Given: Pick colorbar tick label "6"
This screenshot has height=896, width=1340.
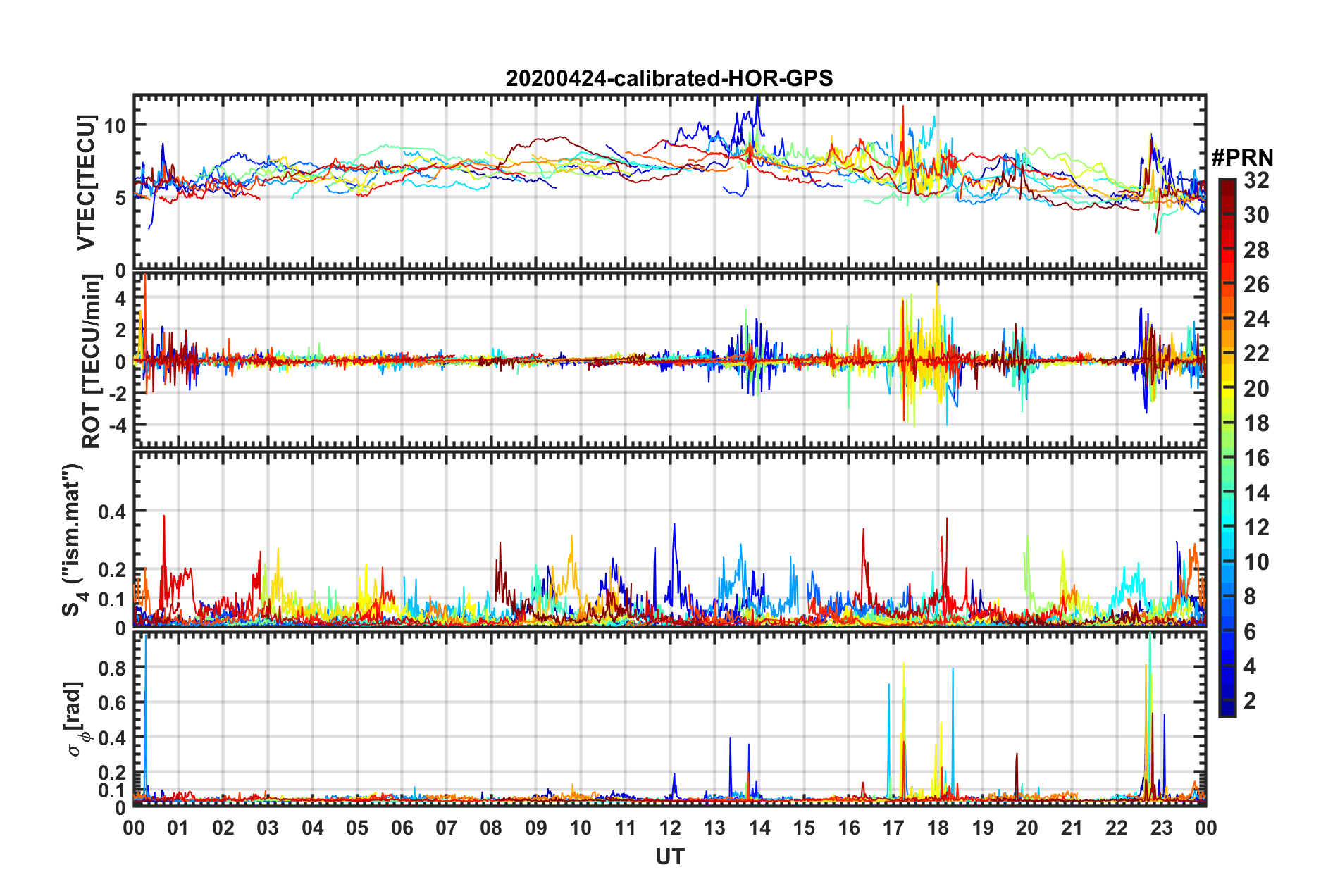Looking at the screenshot, I should pyautogui.click(x=1250, y=632).
